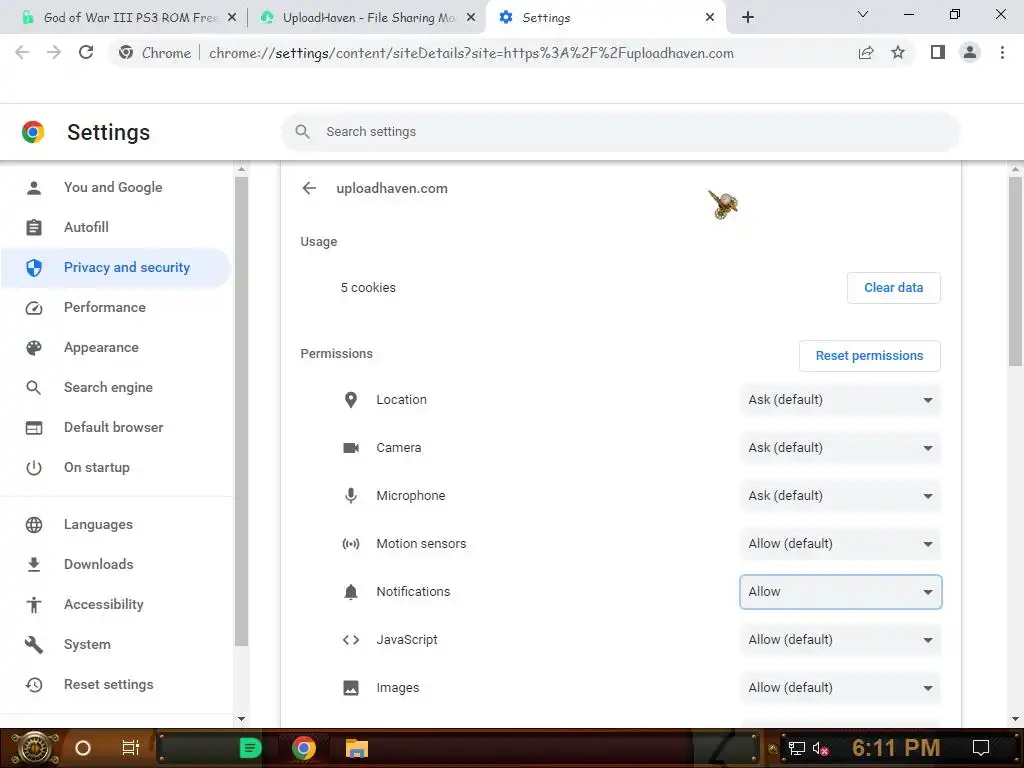Open System settings section

tap(116, 645)
